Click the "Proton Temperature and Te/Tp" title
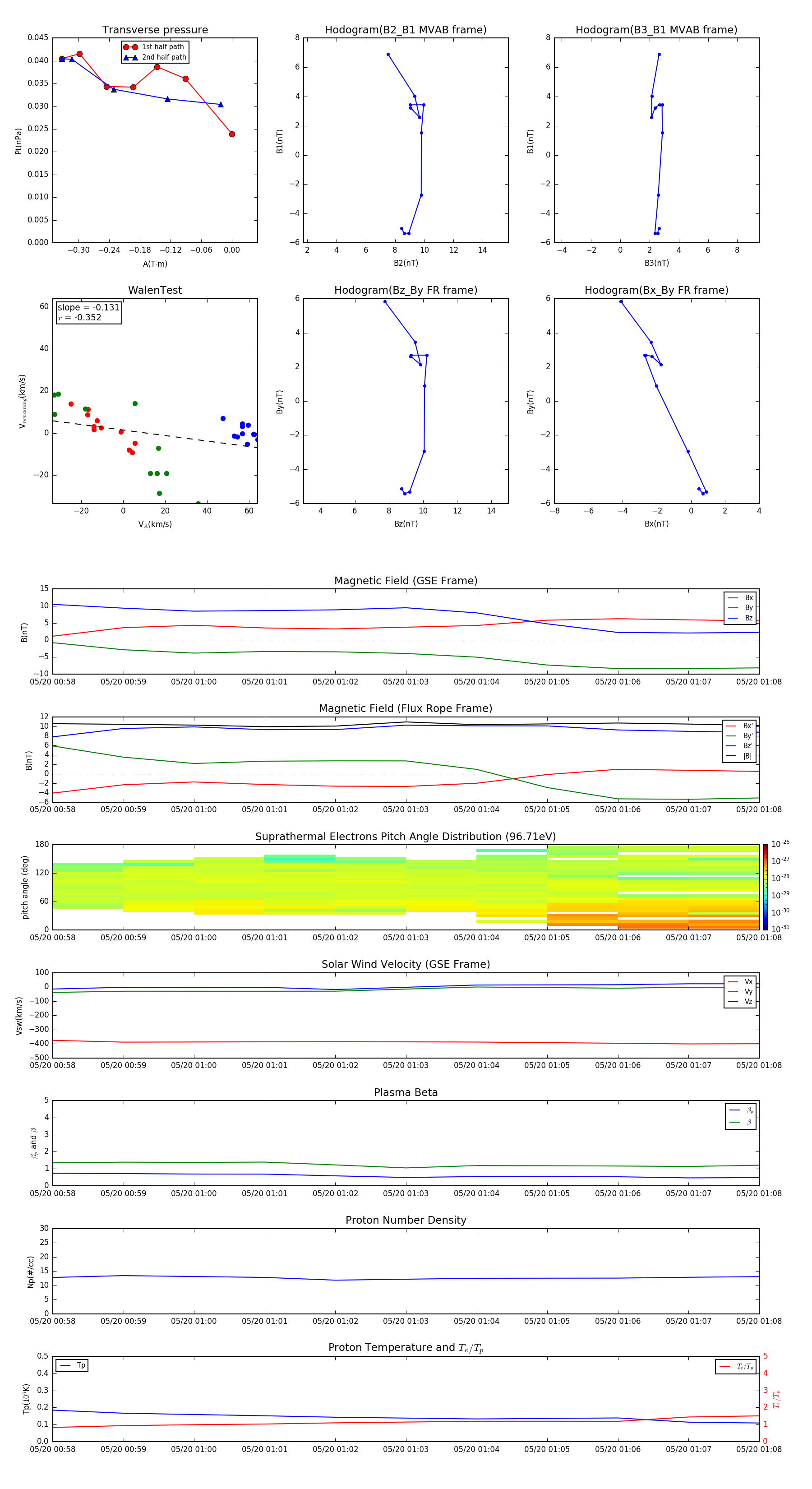The image size is (812, 1489). click(x=406, y=1348)
